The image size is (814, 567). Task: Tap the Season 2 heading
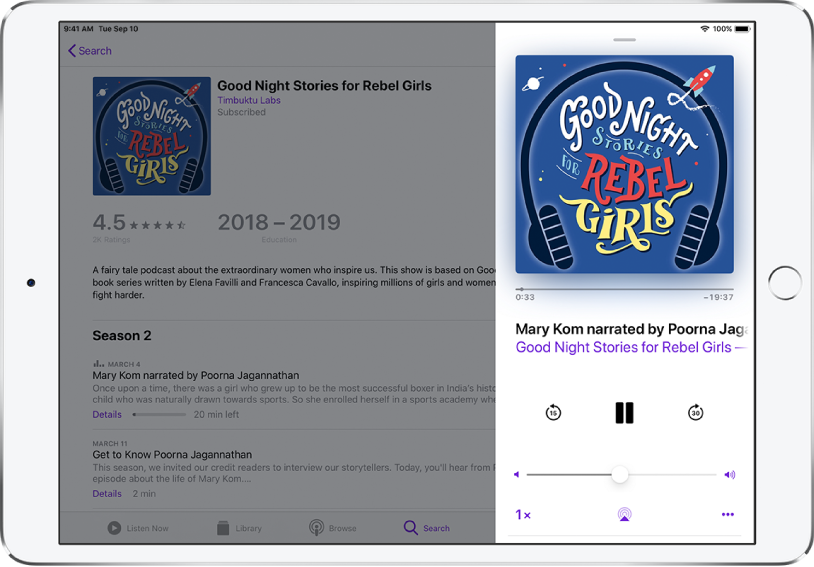click(x=122, y=336)
